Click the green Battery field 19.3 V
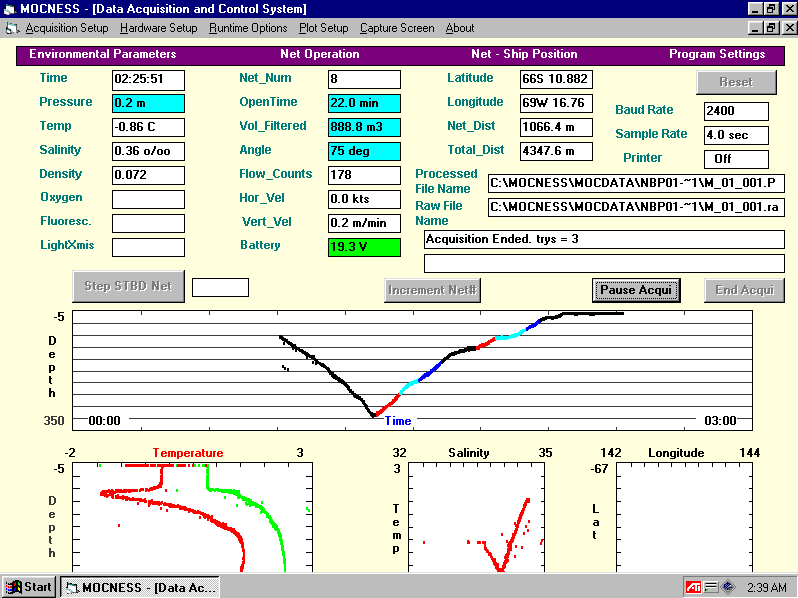Screen dimensions: 798x598 364,247
